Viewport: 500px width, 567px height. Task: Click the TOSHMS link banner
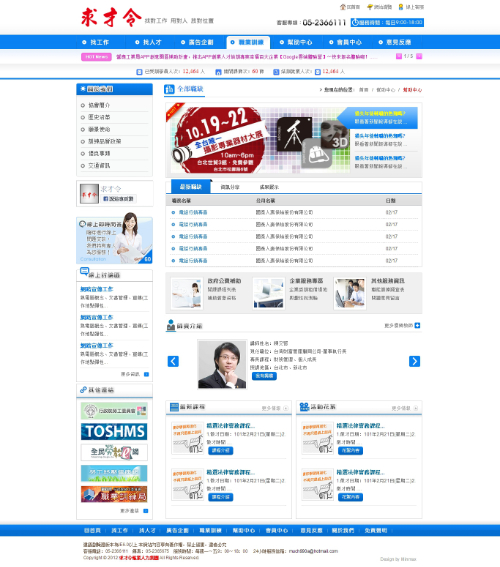coord(114,431)
